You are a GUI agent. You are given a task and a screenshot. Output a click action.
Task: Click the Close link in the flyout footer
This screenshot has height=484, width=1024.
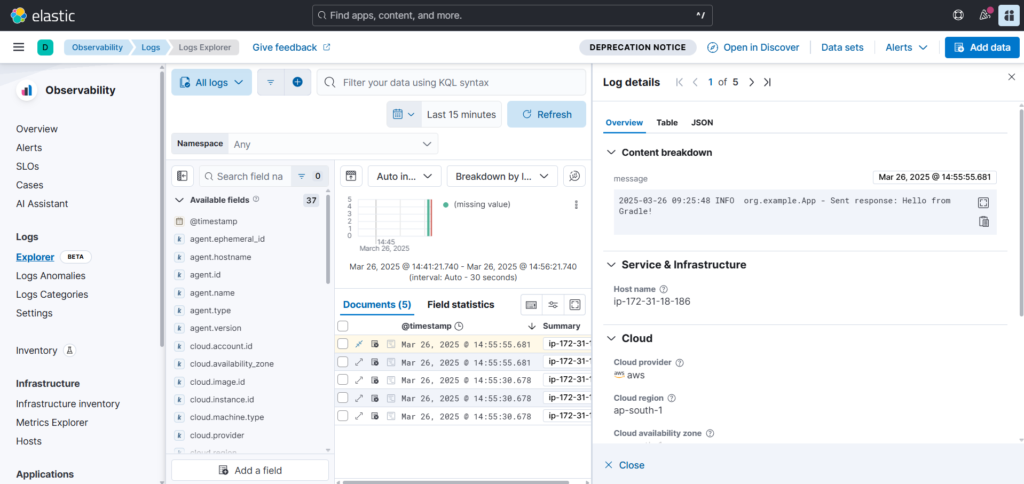point(624,465)
